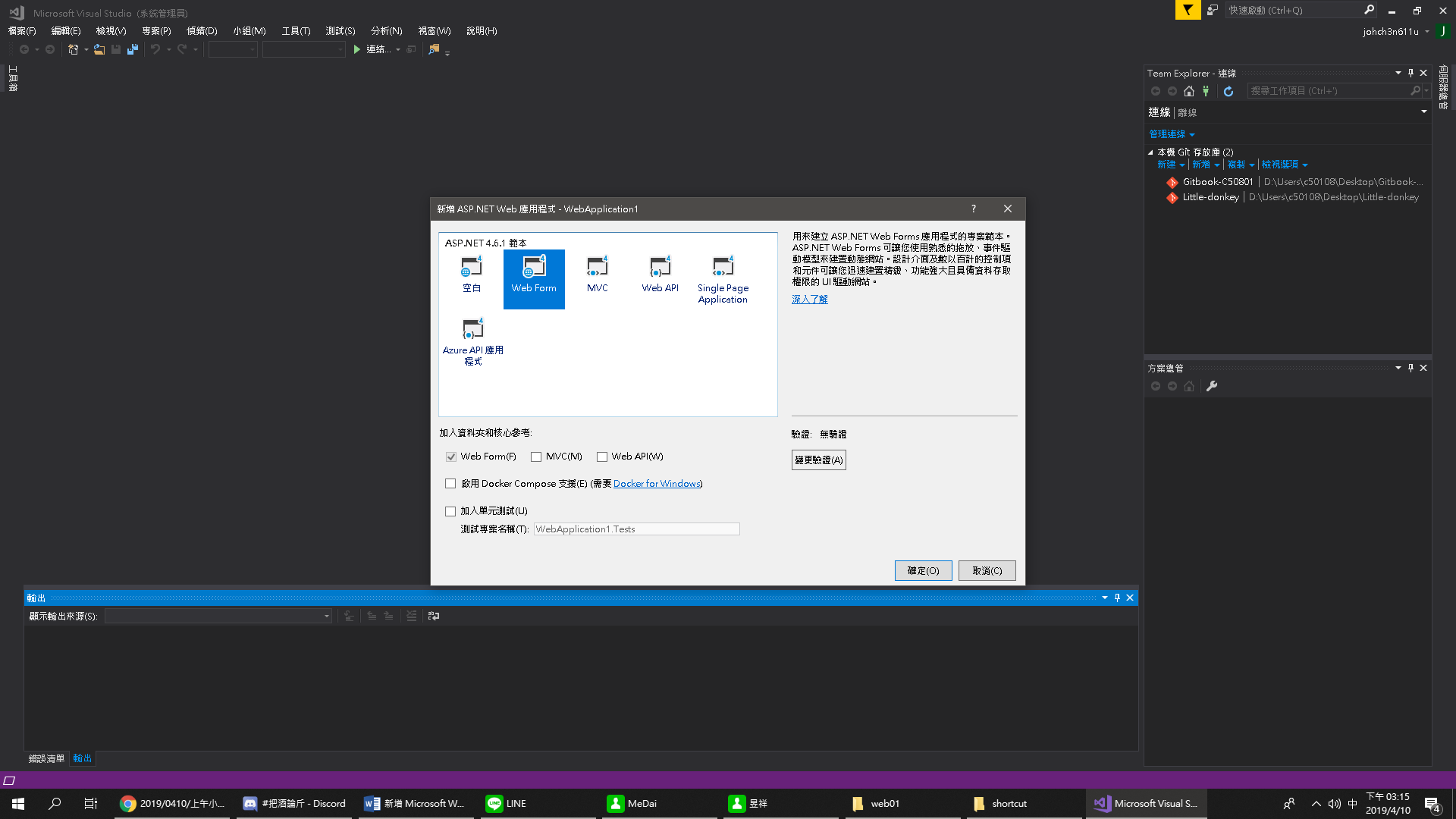Open the 連線 page header dropdown
The image size is (1456, 819).
pyautogui.click(x=1423, y=111)
